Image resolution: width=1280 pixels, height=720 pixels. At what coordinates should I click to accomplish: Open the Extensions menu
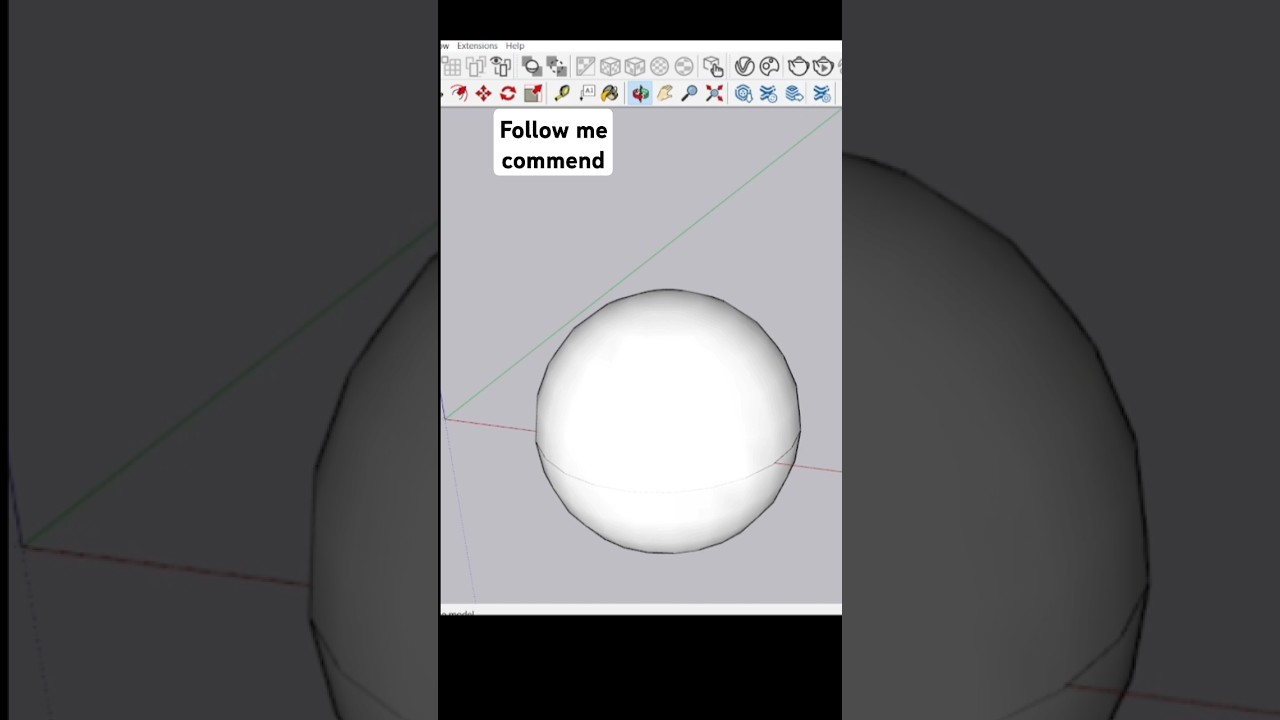[477, 46]
